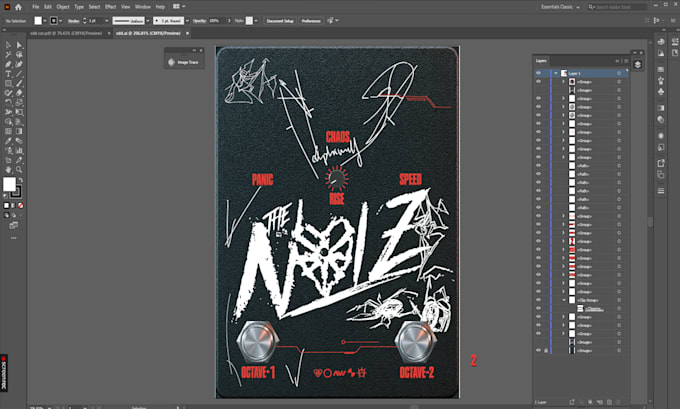Select the Scale tool
680x409 pixels.
[x=19, y=102]
